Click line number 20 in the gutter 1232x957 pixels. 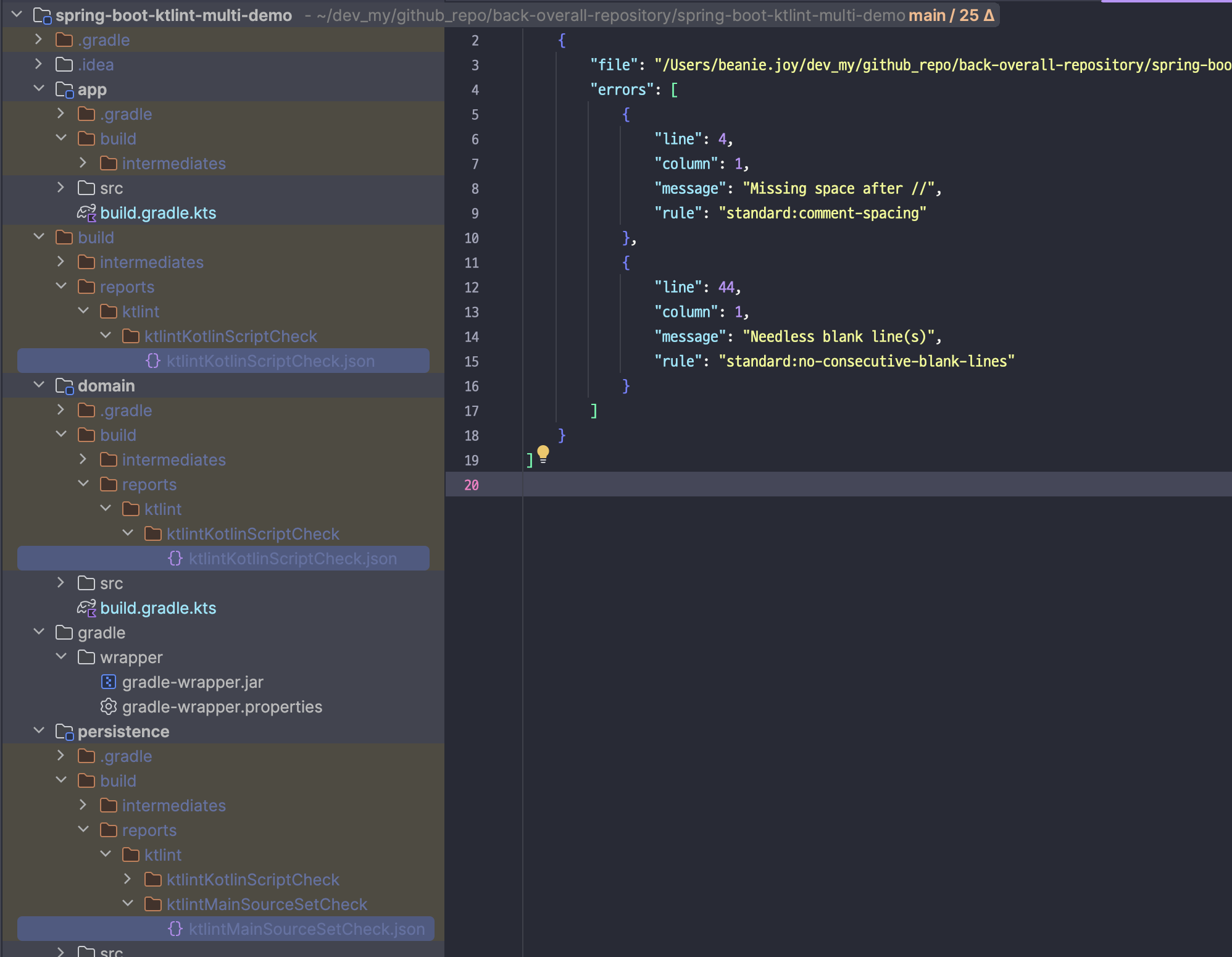[472, 485]
